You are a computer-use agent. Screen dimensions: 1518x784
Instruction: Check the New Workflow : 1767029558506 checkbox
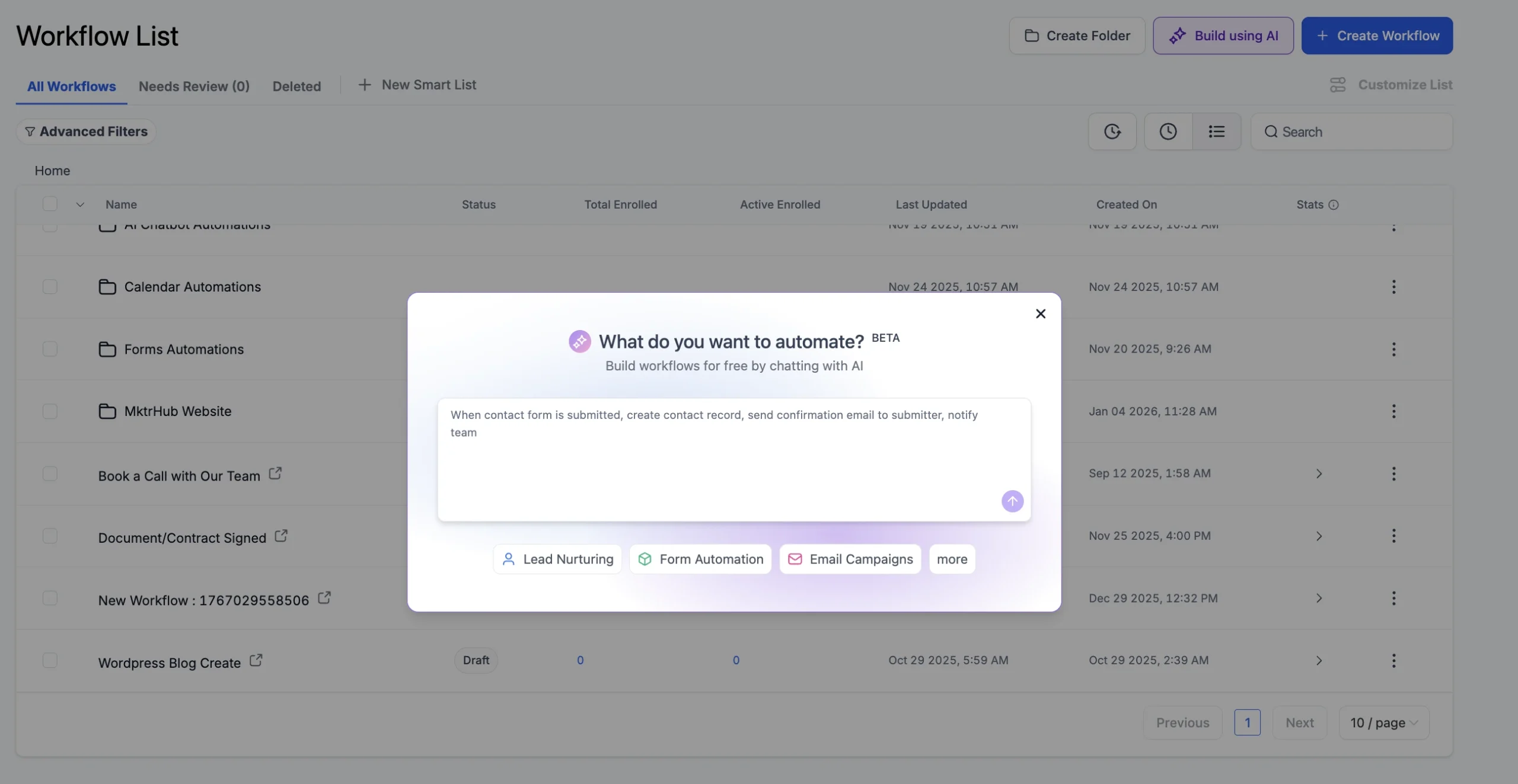coord(50,598)
